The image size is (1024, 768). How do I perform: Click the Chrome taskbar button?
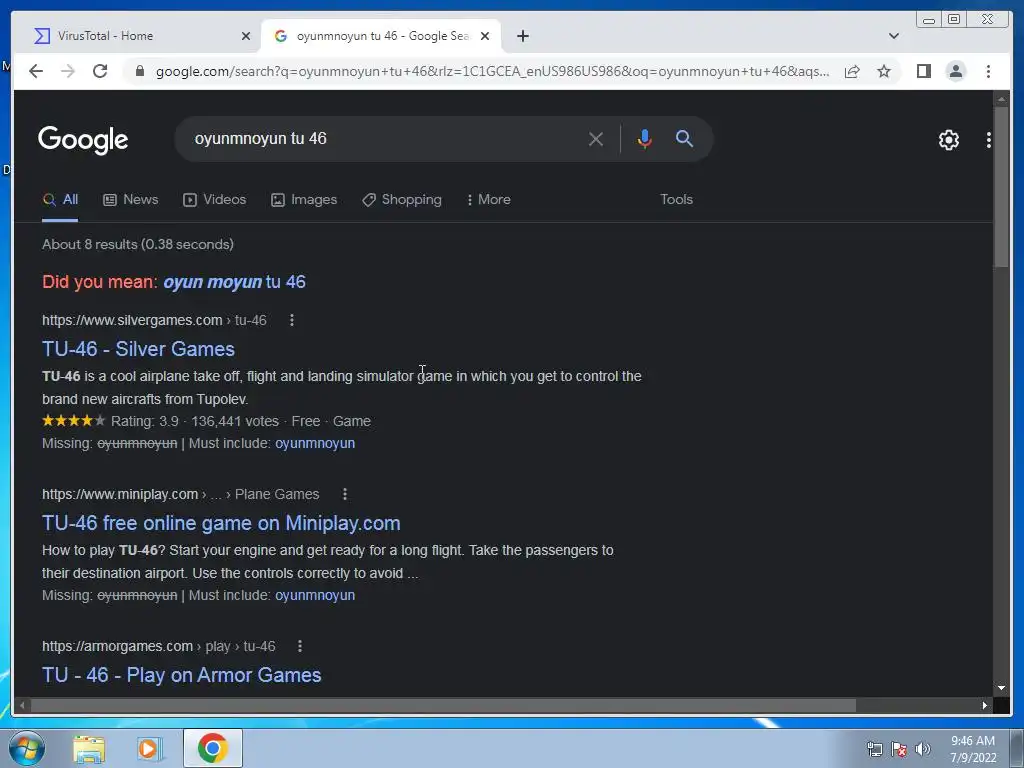[x=213, y=748]
